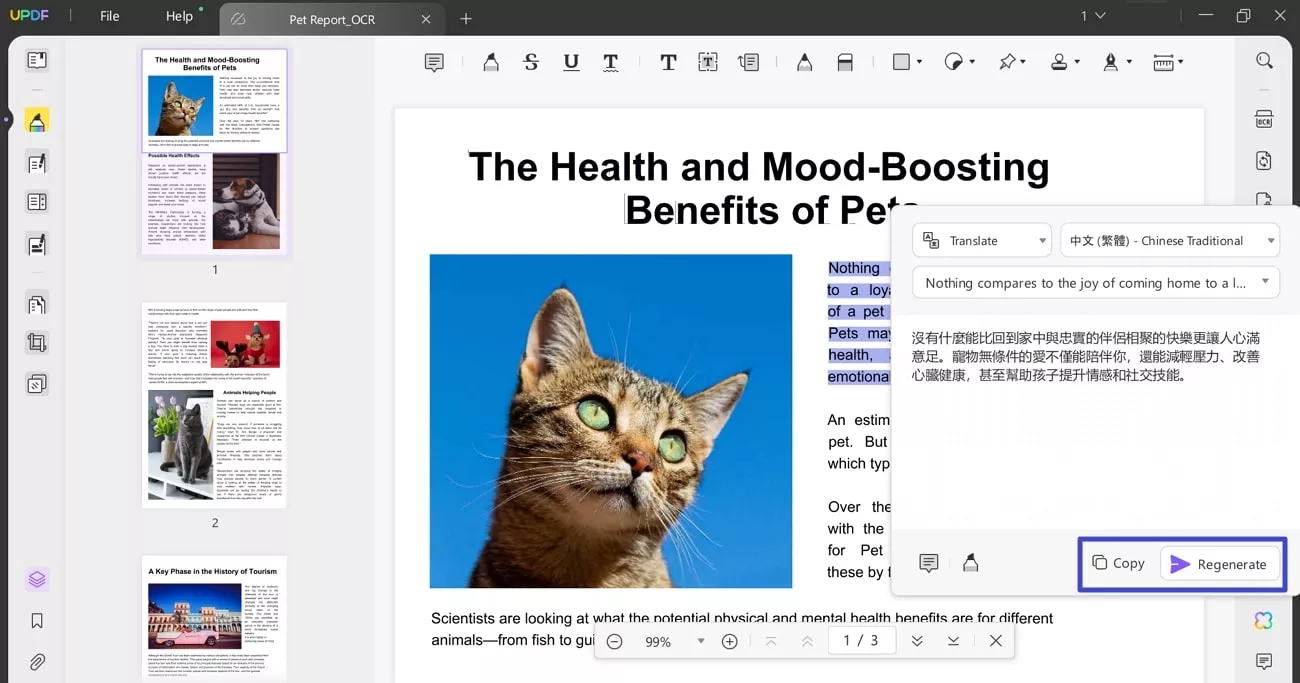Viewport: 1300px width, 683px height.
Task: Open the Convert PDF tool
Action: coord(1264,161)
